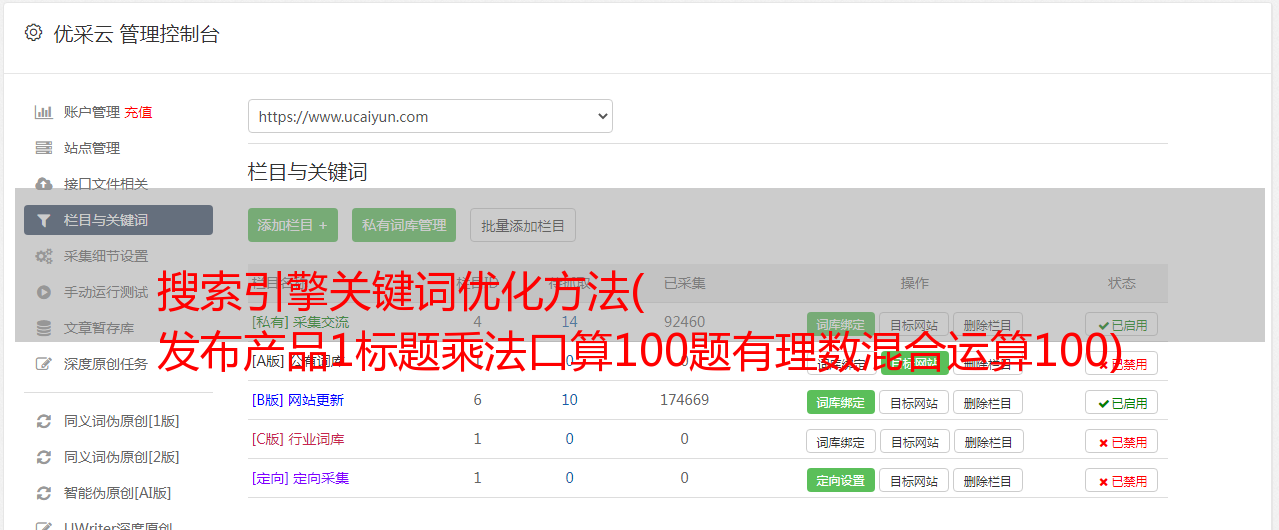
Task: Open the [B版] 网站更新 column link
Action: point(298,400)
